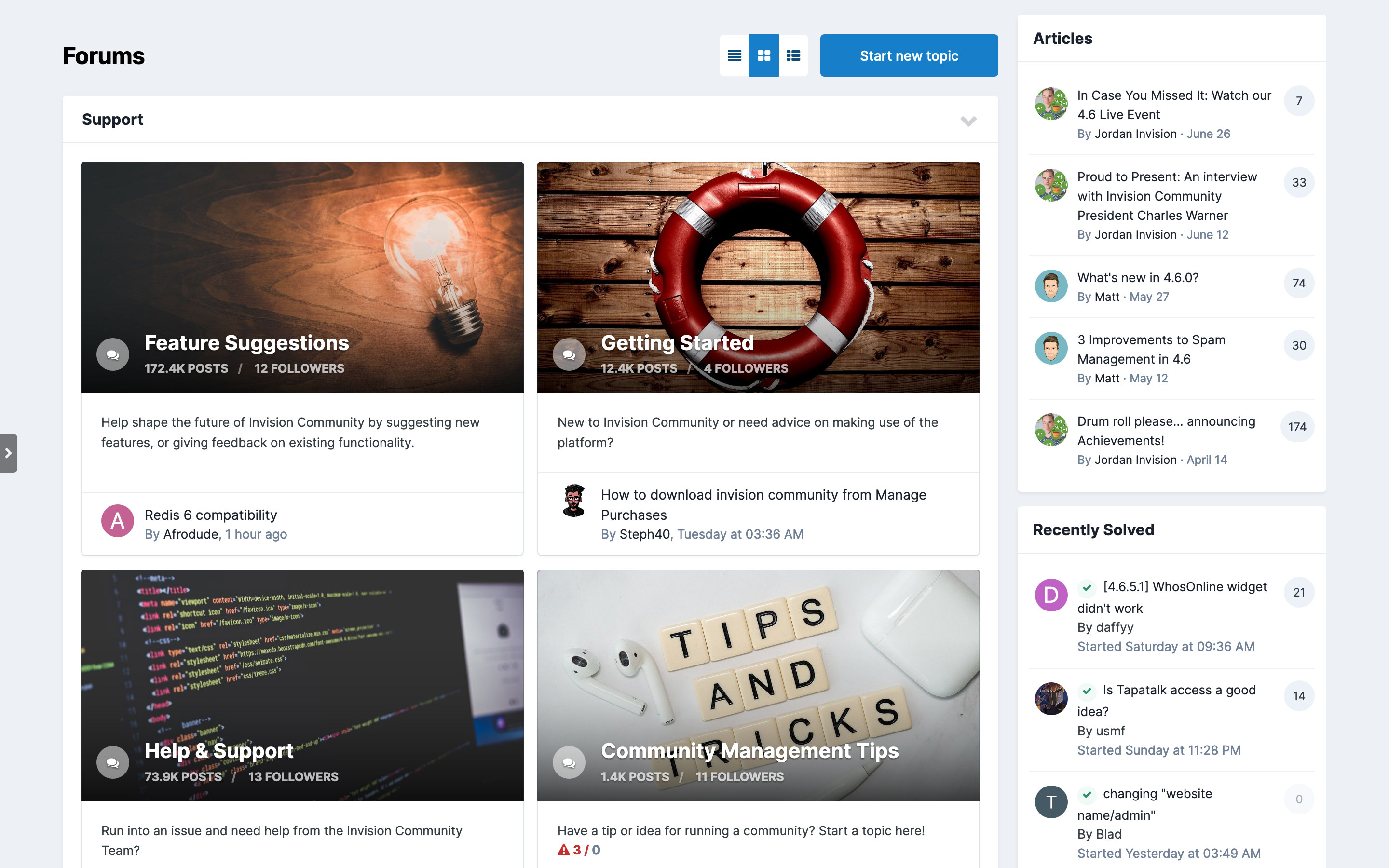1389x868 pixels.
Task: Click daffyy's purple D avatar
Action: pos(1051,595)
